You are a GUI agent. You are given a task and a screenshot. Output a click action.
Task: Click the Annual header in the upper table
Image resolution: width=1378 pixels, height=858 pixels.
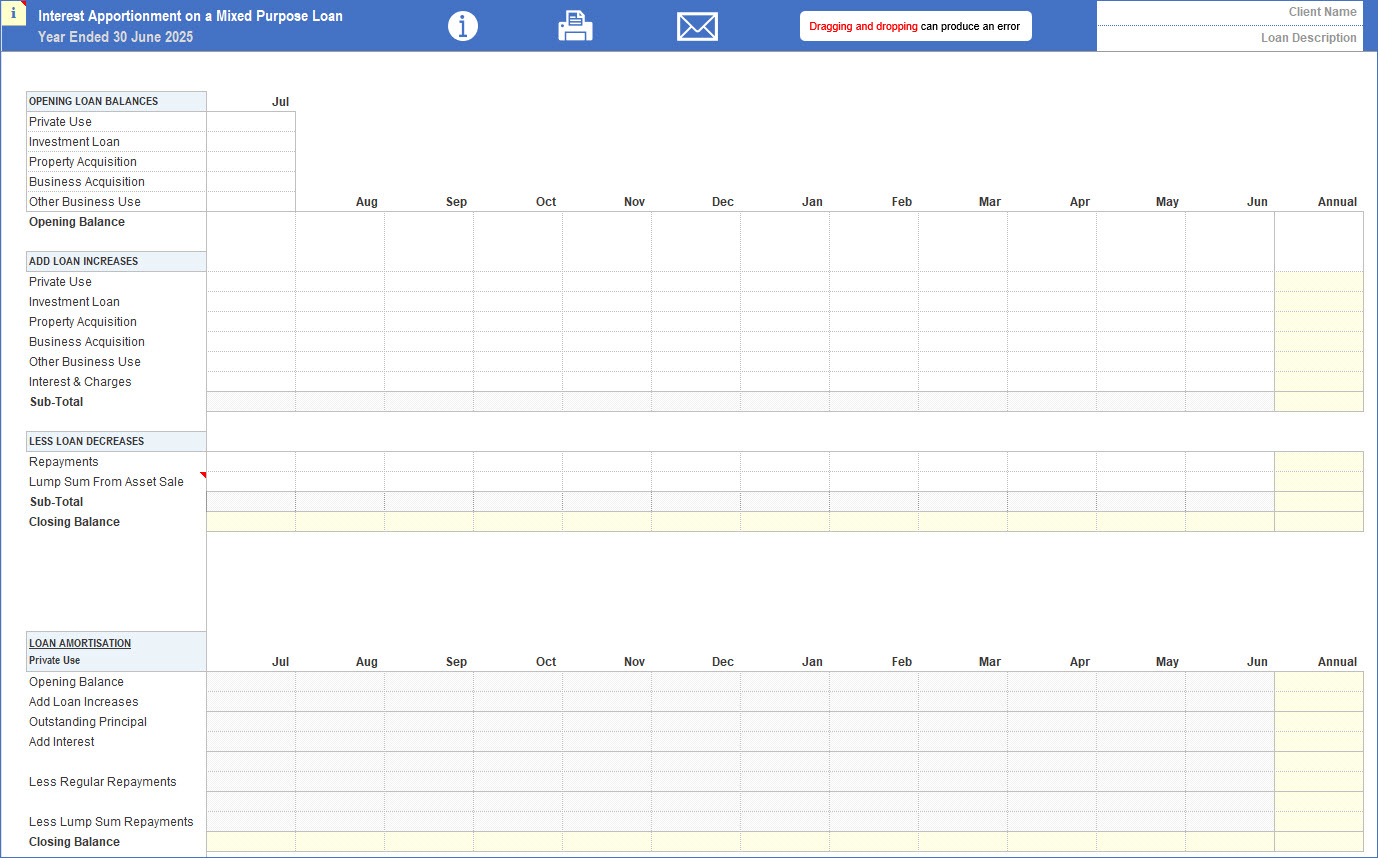(x=1337, y=202)
